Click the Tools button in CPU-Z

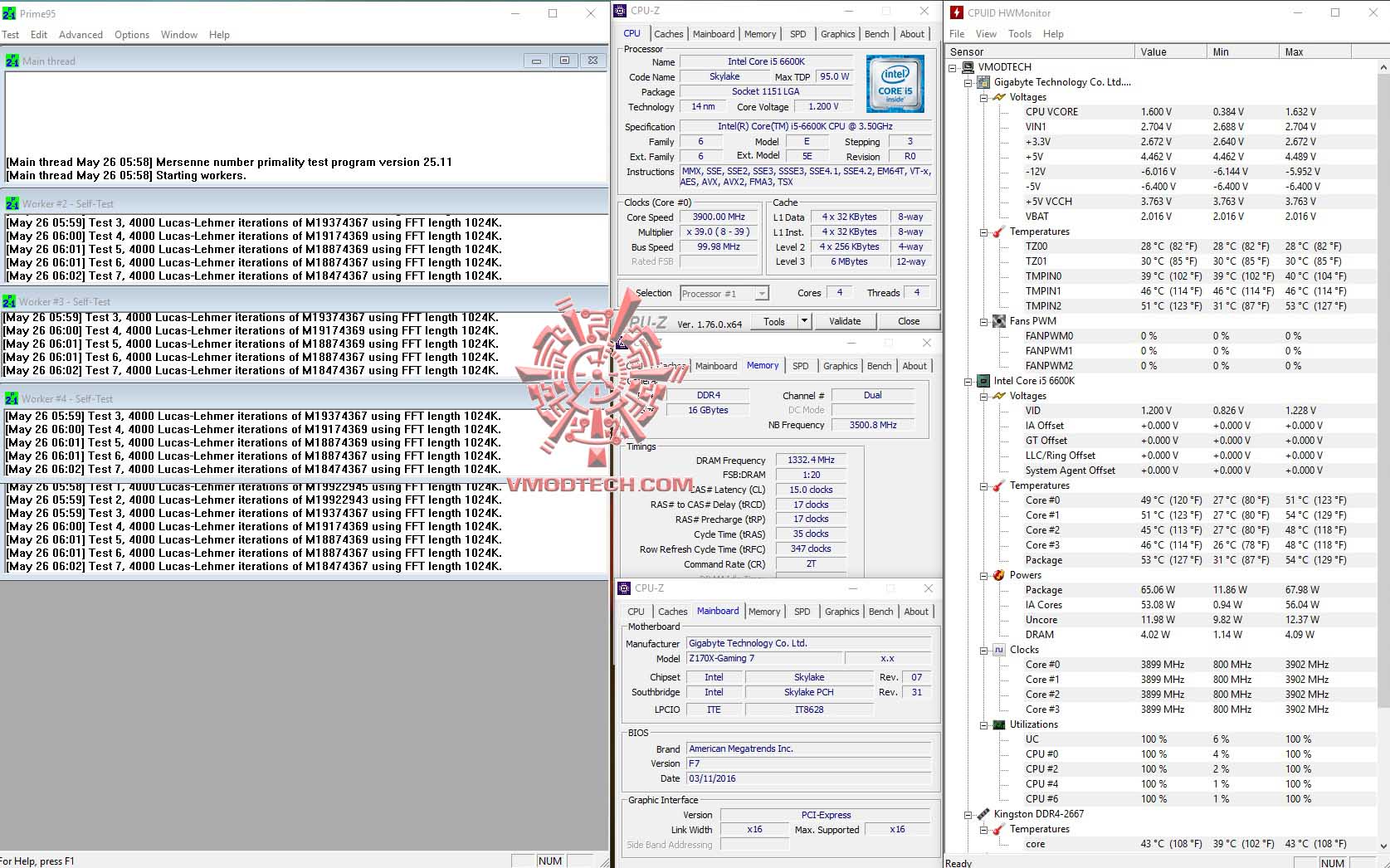click(x=774, y=321)
